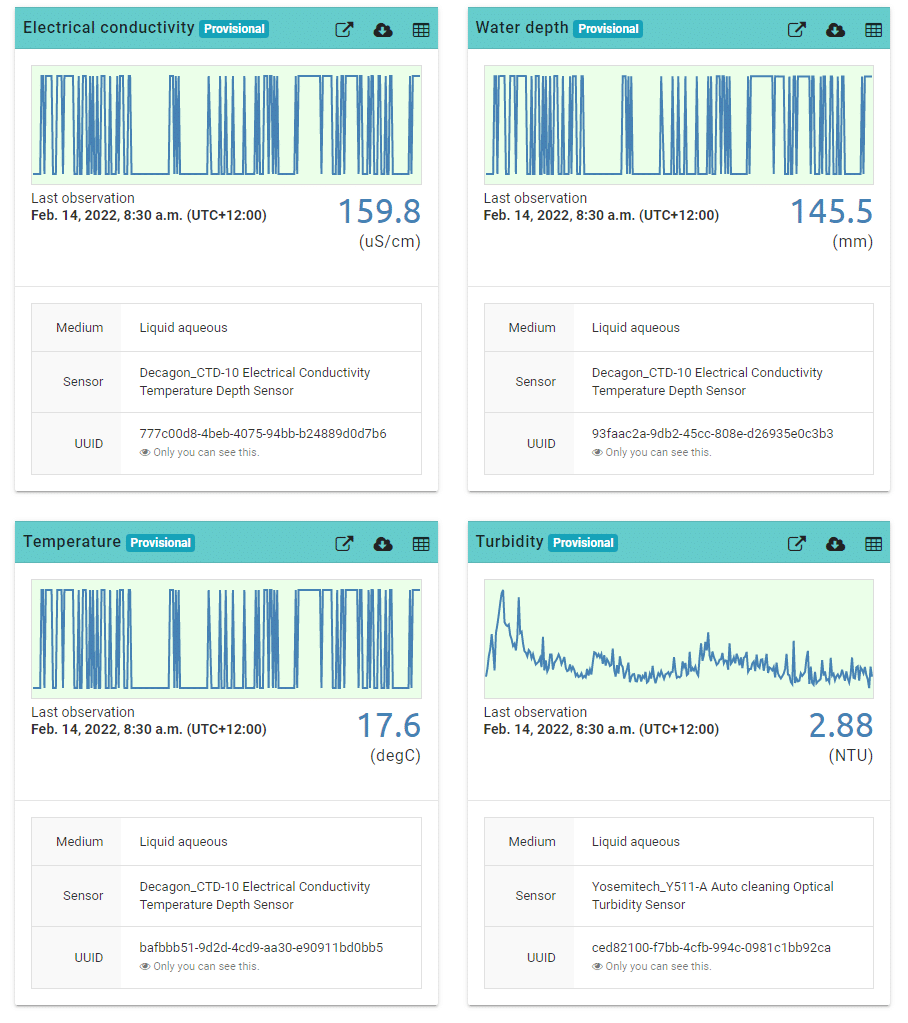The height and width of the screenshot is (1023, 908).
Task: Click eye icon under Water depth UUID
Action: click(597, 453)
